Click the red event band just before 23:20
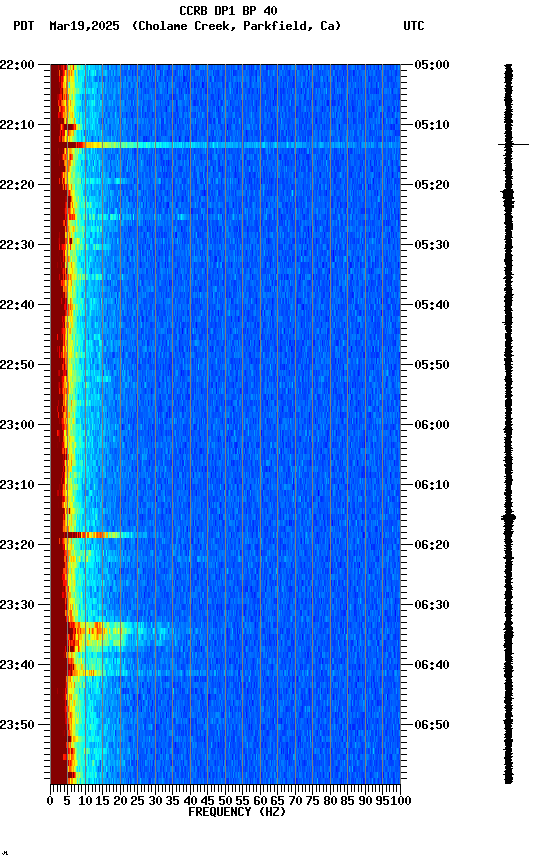The image size is (552, 864). (x=99, y=535)
